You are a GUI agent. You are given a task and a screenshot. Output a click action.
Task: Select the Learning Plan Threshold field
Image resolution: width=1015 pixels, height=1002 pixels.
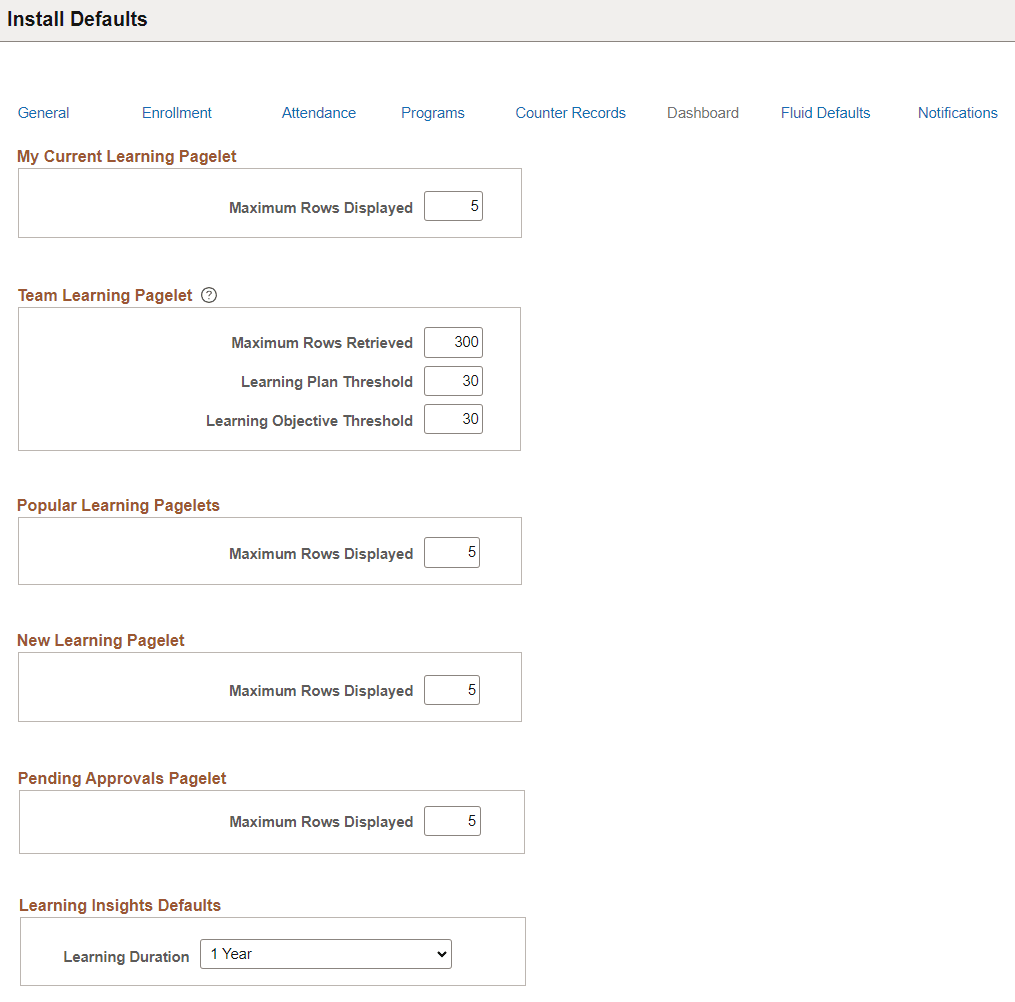453,381
